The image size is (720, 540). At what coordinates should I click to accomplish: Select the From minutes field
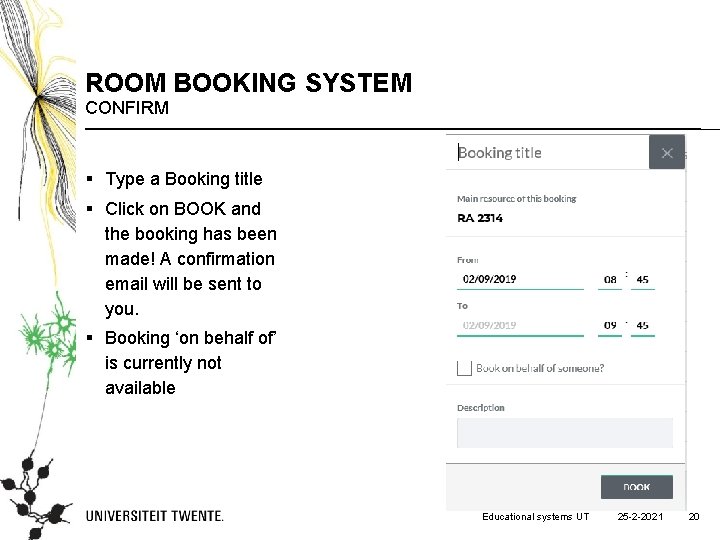(643, 279)
